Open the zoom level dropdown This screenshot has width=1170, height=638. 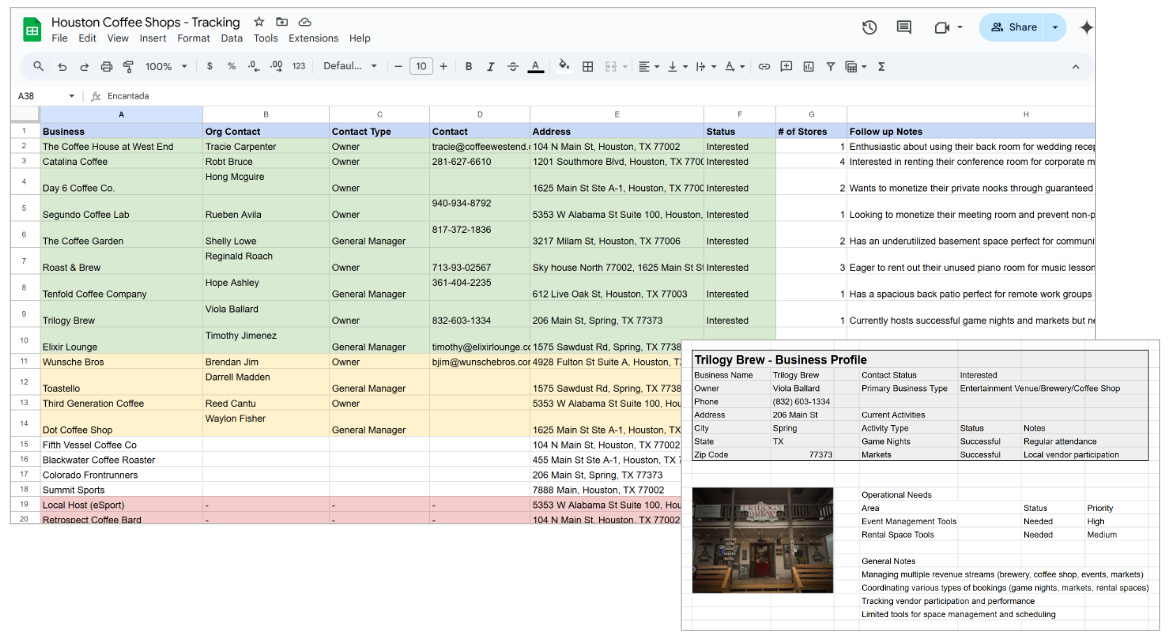166,66
